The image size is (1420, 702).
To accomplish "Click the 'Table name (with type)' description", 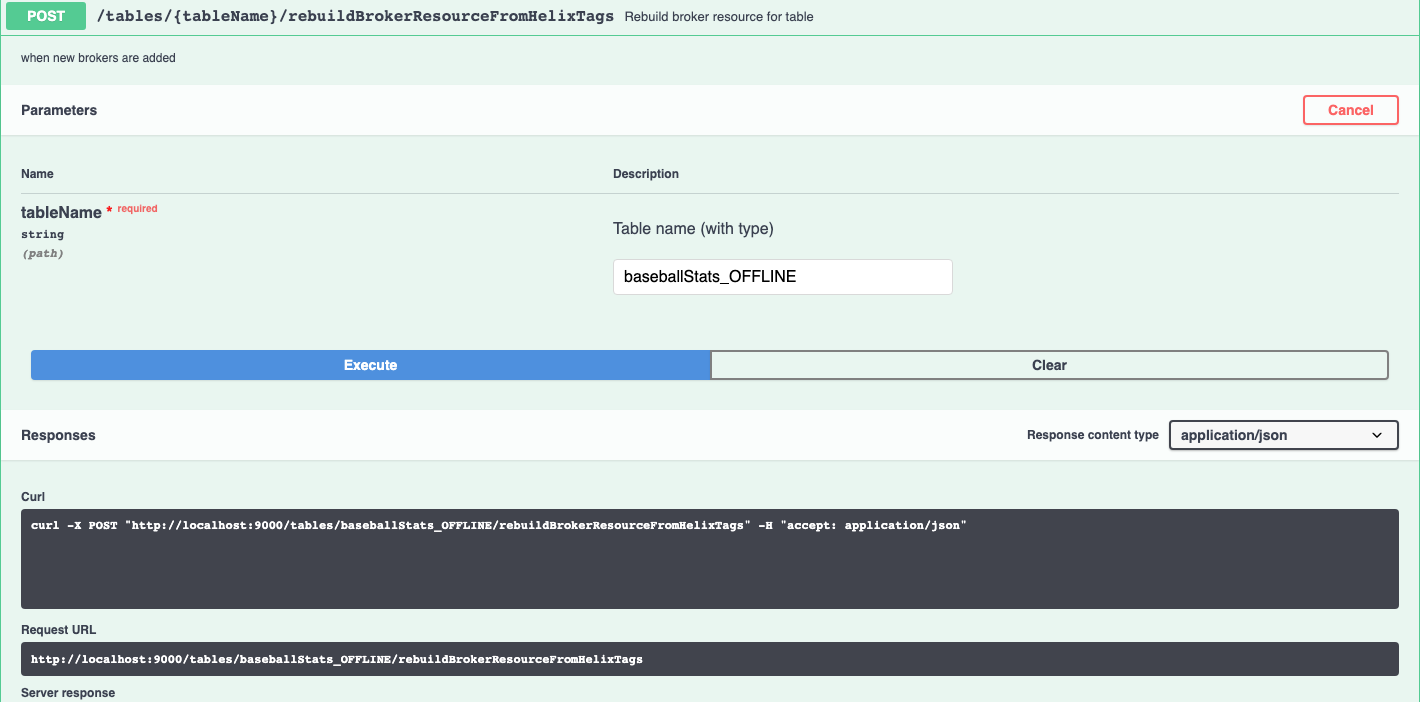I will pos(693,229).
